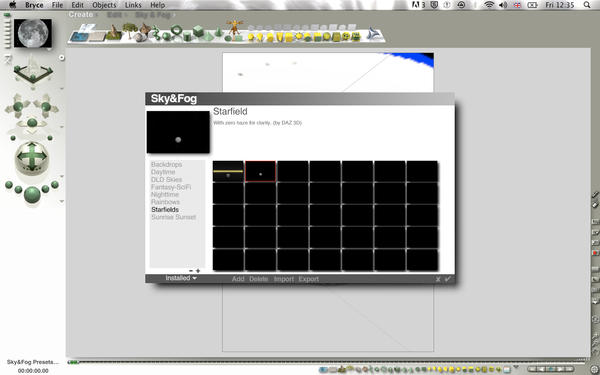Create a water plane object
Image resolution: width=600 pixels, height=375 pixels.
79,37
